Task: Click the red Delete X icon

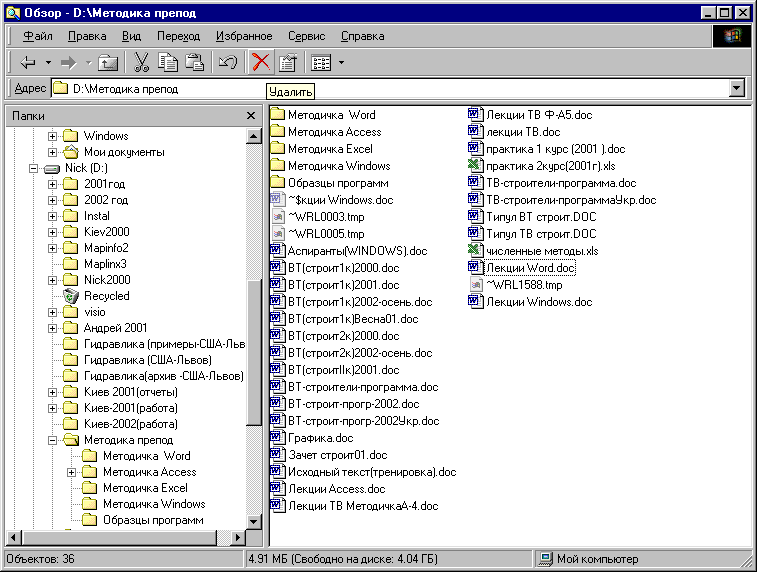Action: [261, 62]
